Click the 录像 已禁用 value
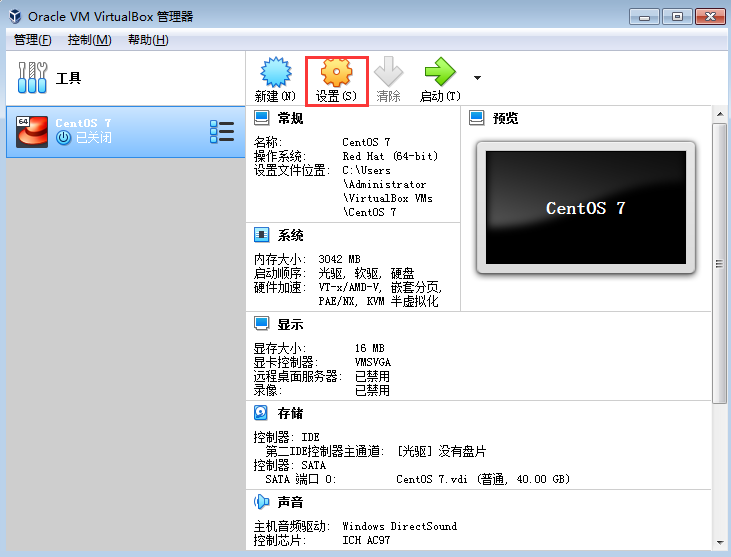The width and height of the screenshot is (731, 557). click(x=372, y=390)
